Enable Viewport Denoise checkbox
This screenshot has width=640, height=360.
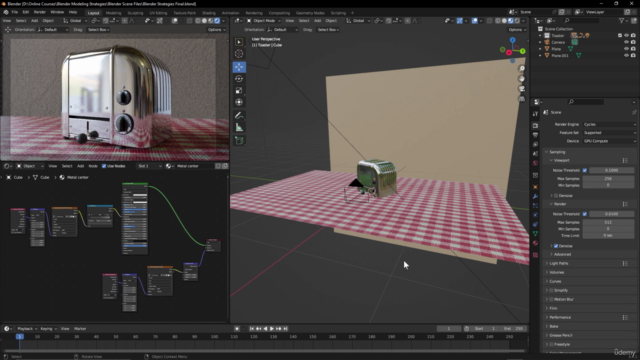coord(556,196)
